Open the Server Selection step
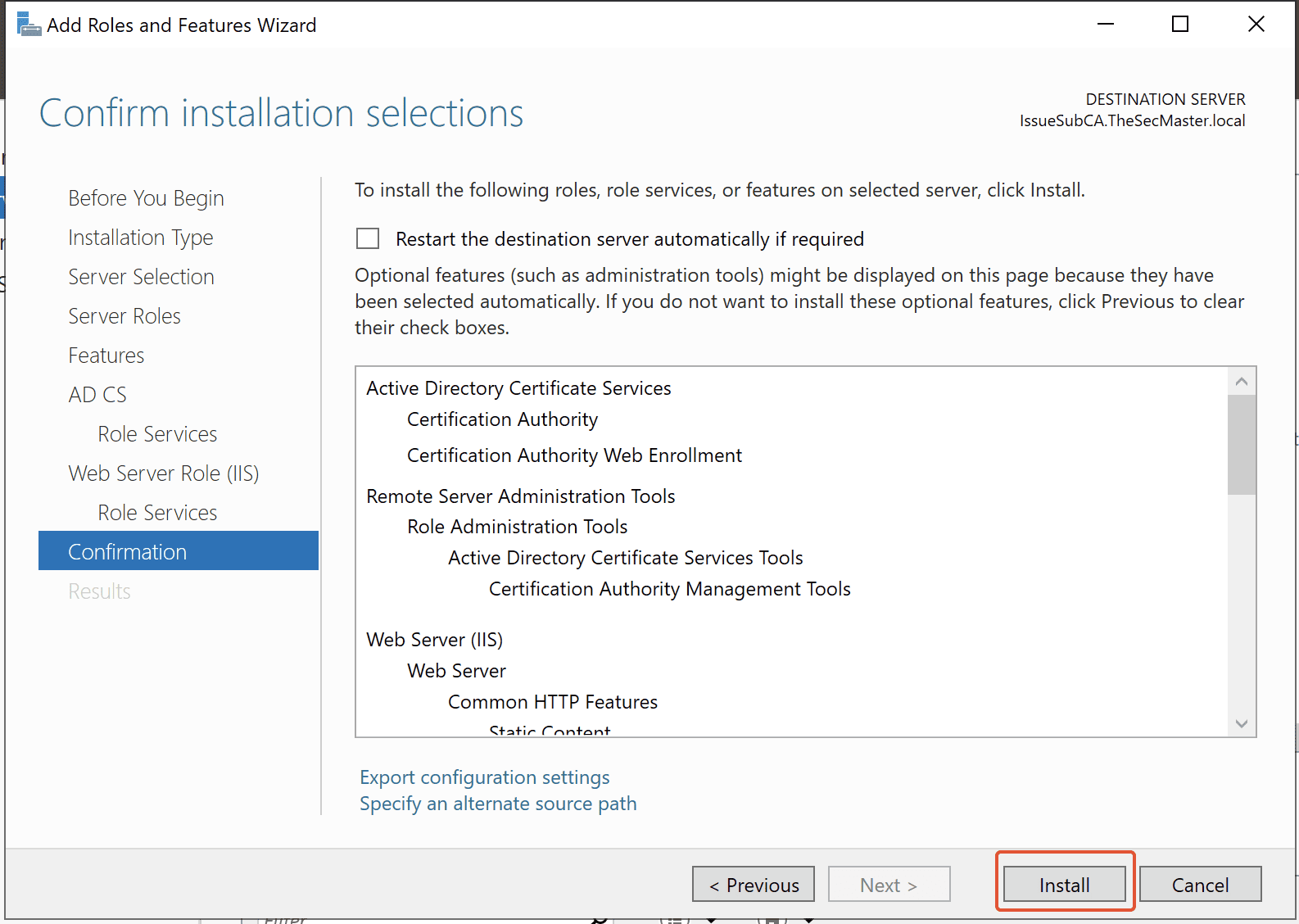Viewport: 1299px width, 924px height. pos(142,277)
